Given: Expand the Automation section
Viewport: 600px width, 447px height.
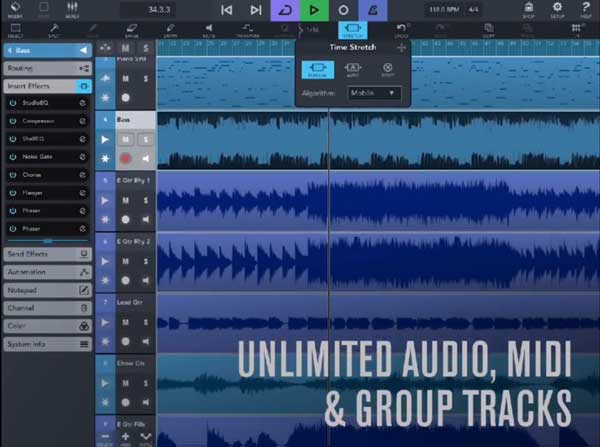Looking at the screenshot, I should 46,272.
